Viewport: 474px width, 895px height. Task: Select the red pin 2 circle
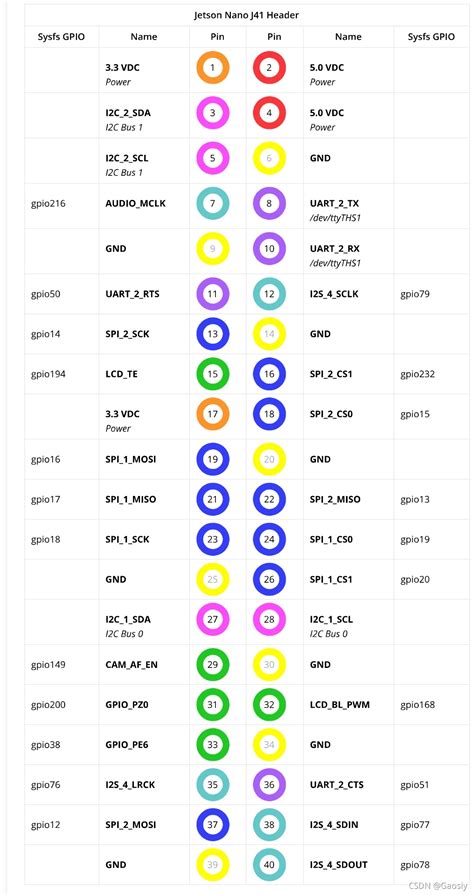pos(270,68)
